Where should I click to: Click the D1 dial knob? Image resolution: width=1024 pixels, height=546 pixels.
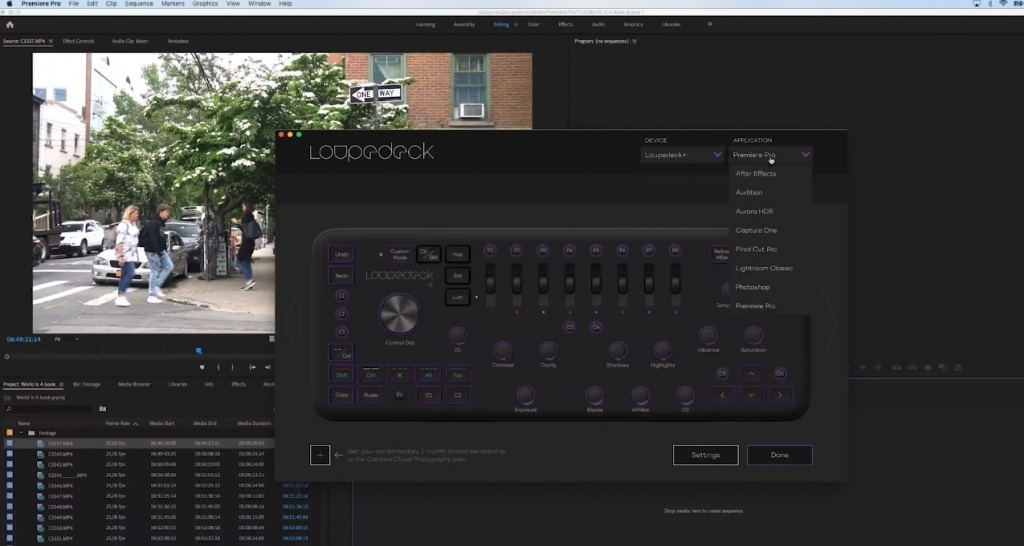[457, 335]
